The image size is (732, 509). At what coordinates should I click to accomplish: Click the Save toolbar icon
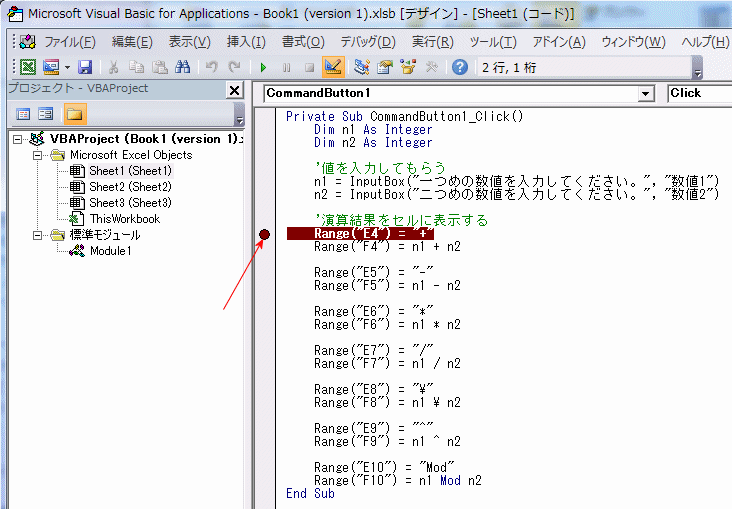pyautogui.click(x=85, y=67)
